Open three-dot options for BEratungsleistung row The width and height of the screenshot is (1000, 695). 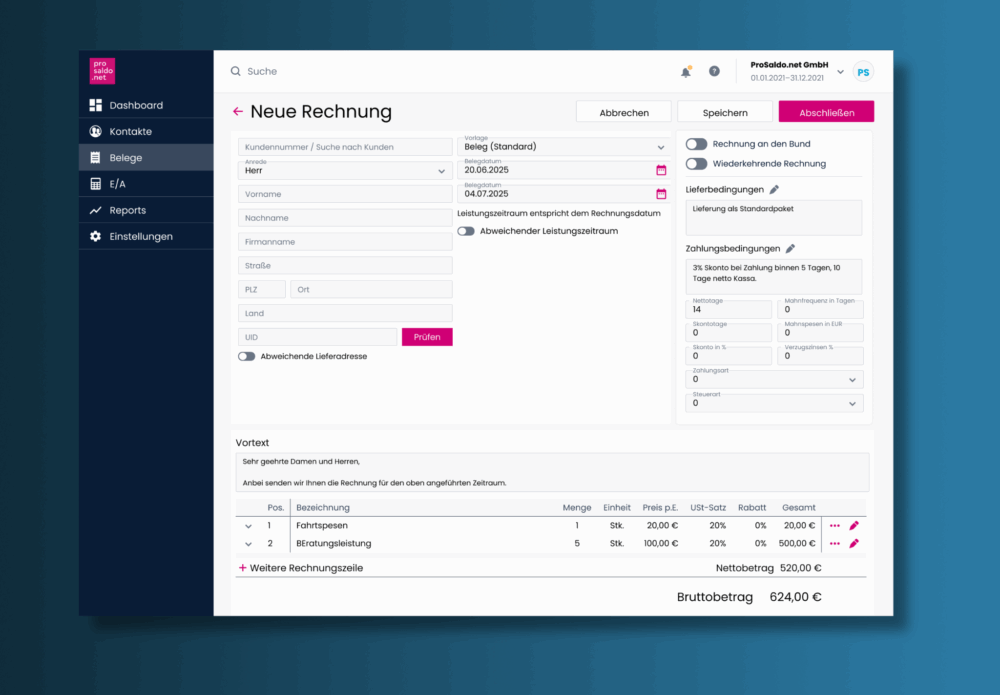(x=835, y=544)
